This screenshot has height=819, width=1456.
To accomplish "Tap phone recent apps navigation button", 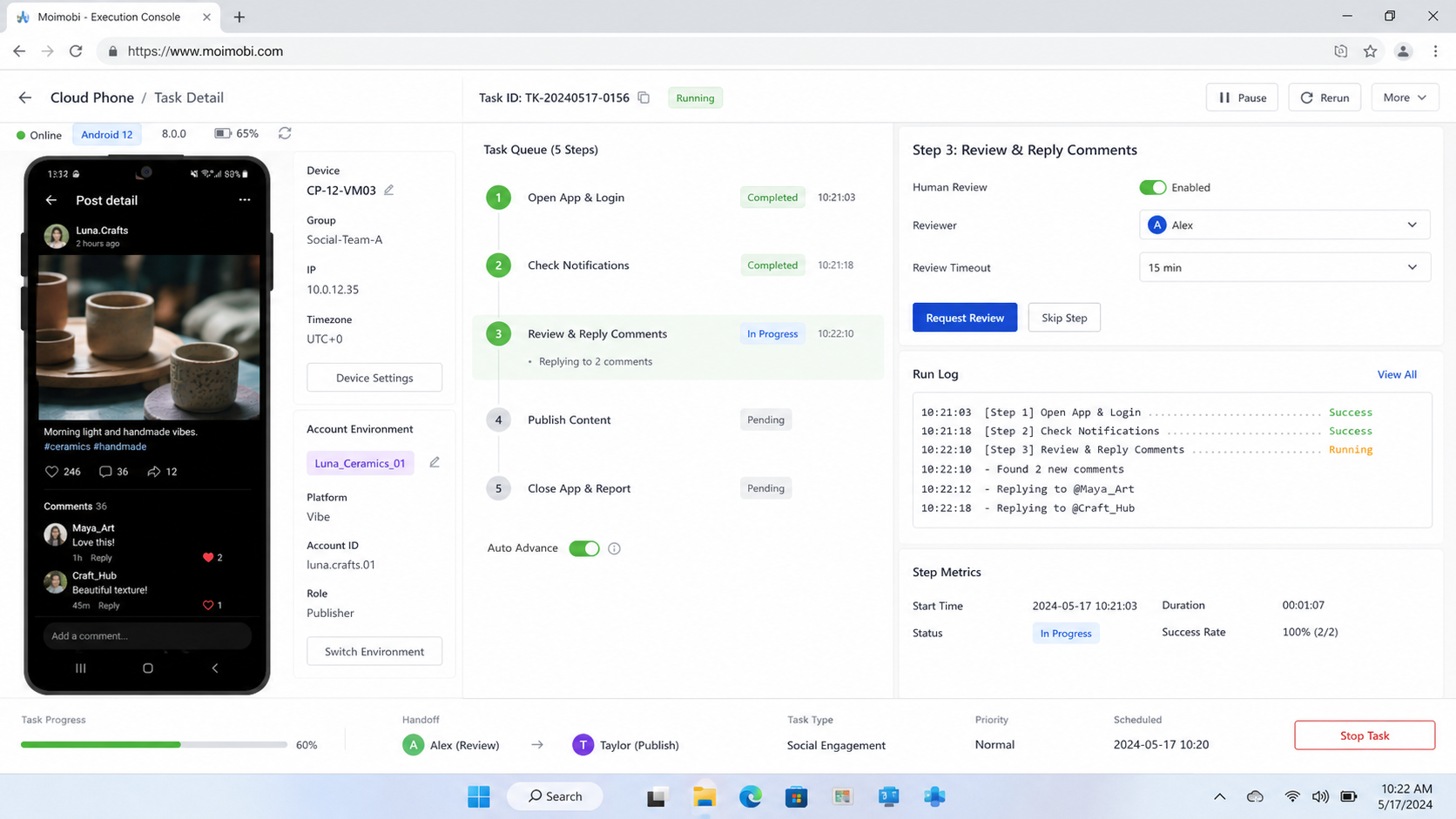I will pyautogui.click(x=81, y=668).
